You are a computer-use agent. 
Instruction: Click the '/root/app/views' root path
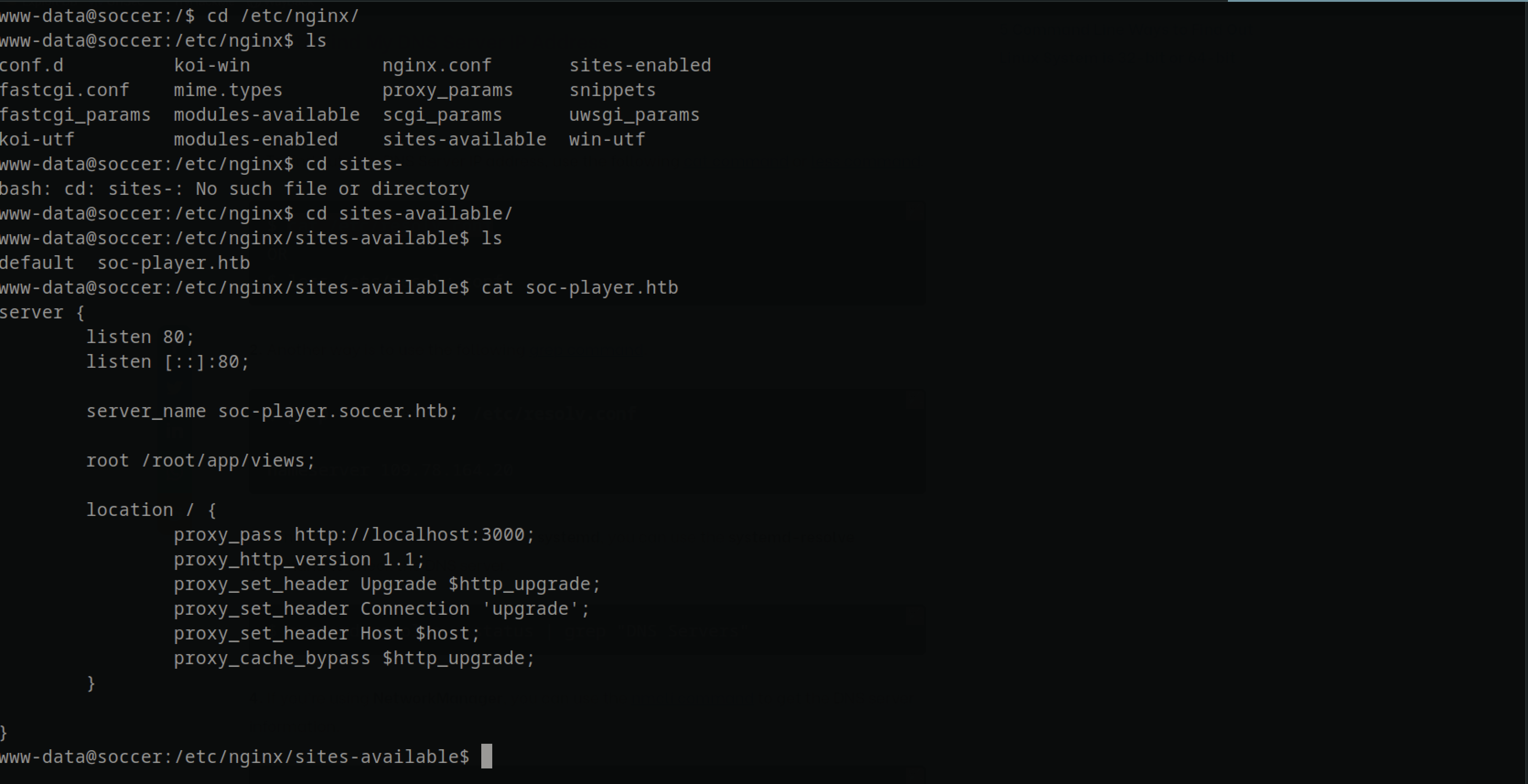pyautogui.click(x=223, y=460)
